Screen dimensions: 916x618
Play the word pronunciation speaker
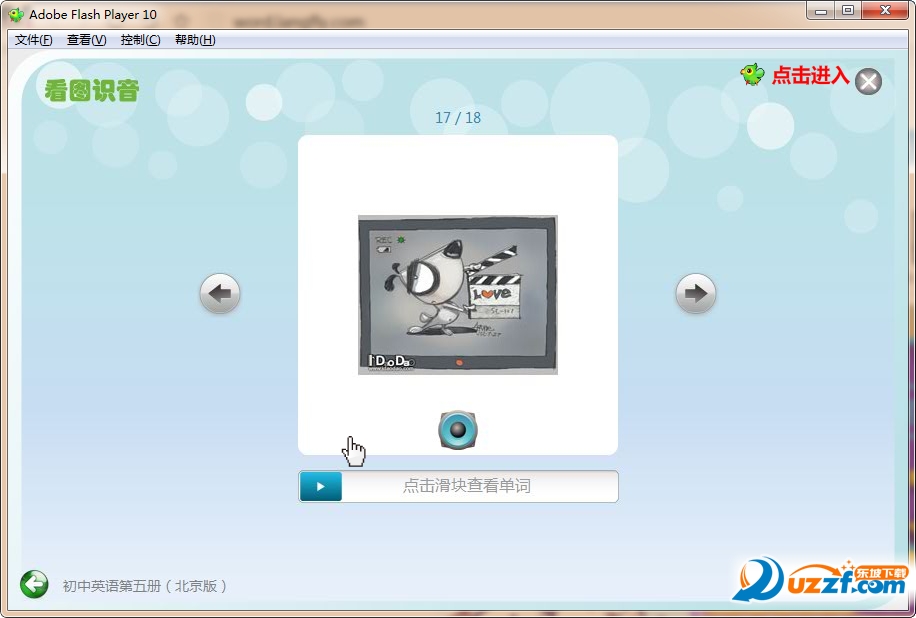coord(458,430)
